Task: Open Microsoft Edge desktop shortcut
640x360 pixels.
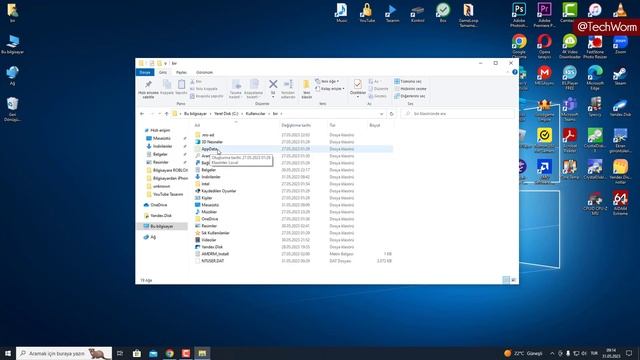Action: point(595,78)
